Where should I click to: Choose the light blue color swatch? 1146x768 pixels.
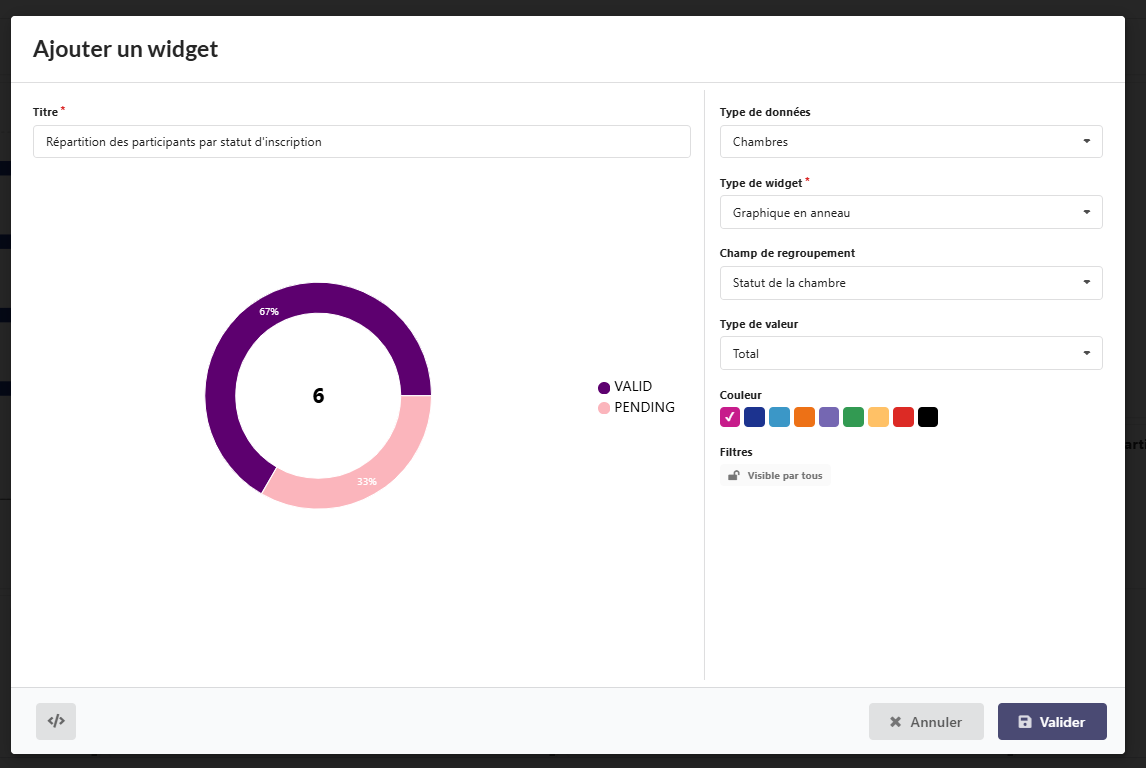[779, 417]
